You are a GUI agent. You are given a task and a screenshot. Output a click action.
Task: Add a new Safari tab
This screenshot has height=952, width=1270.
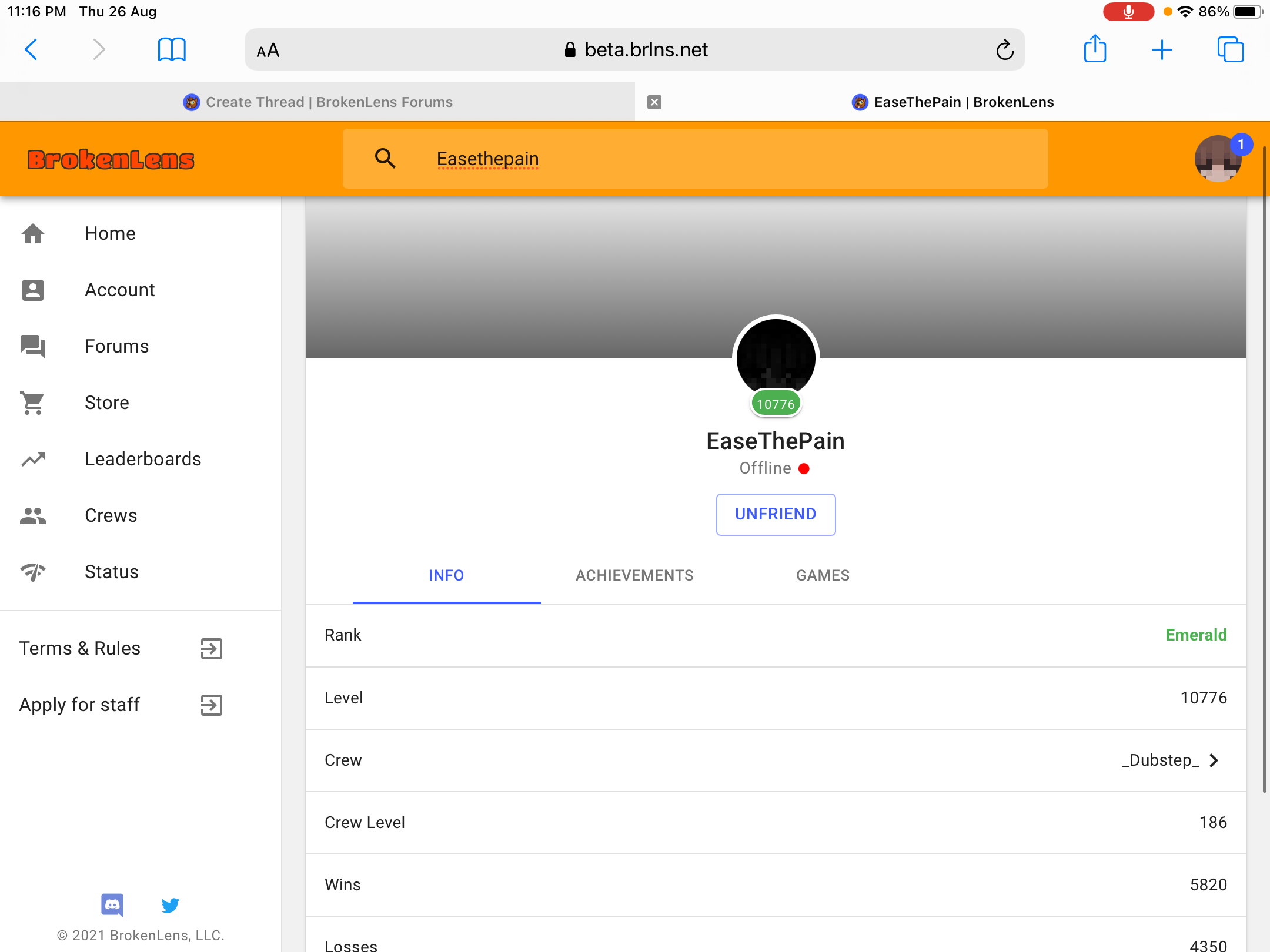tap(1162, 50)
